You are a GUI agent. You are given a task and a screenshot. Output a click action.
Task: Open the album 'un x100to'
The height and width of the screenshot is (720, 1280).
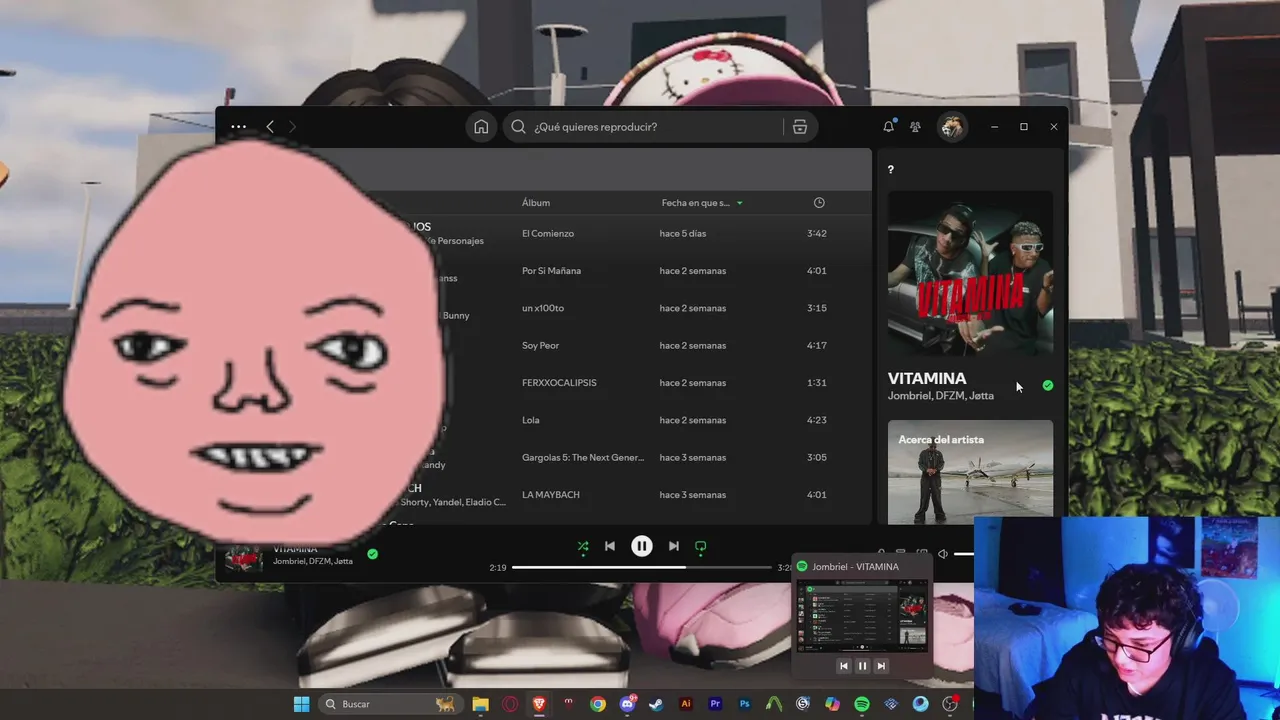[x=543, y=308]
